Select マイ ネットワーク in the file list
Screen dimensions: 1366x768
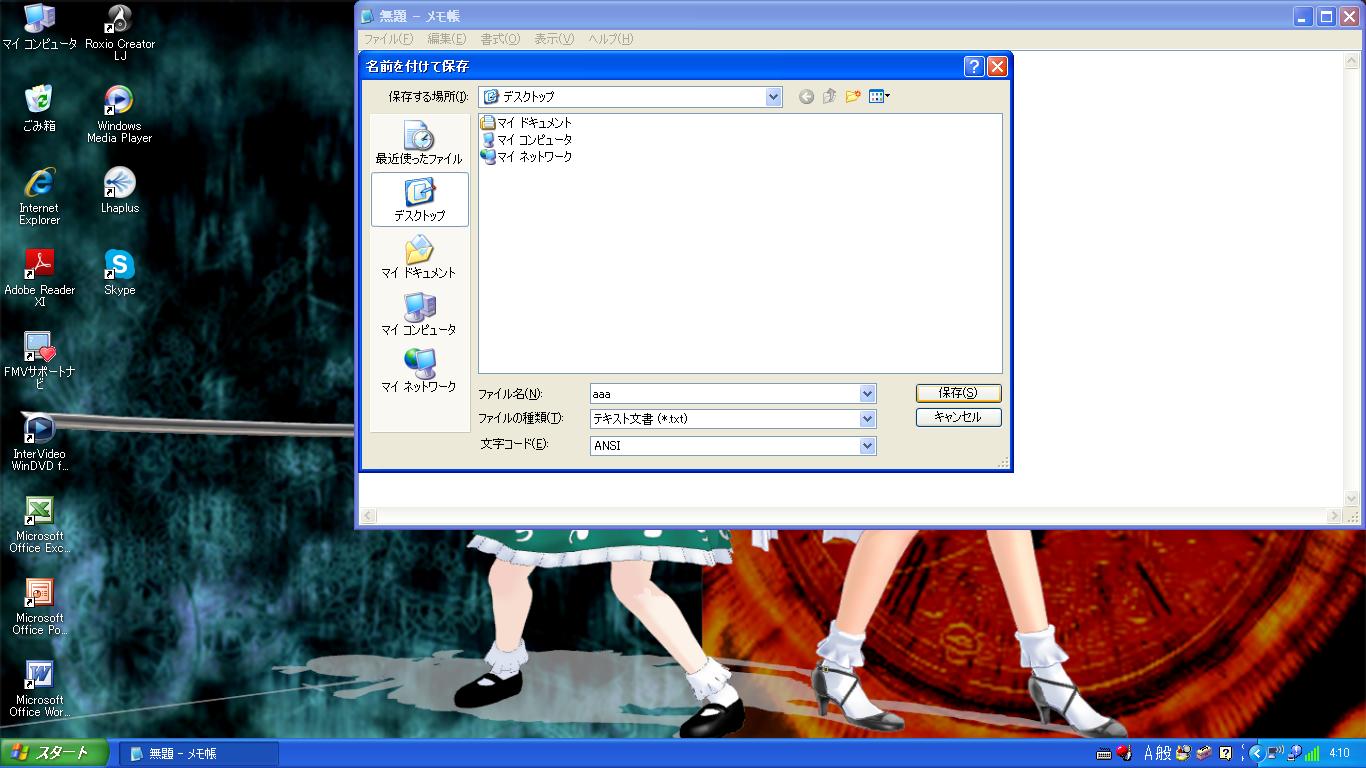click(526, 157)
